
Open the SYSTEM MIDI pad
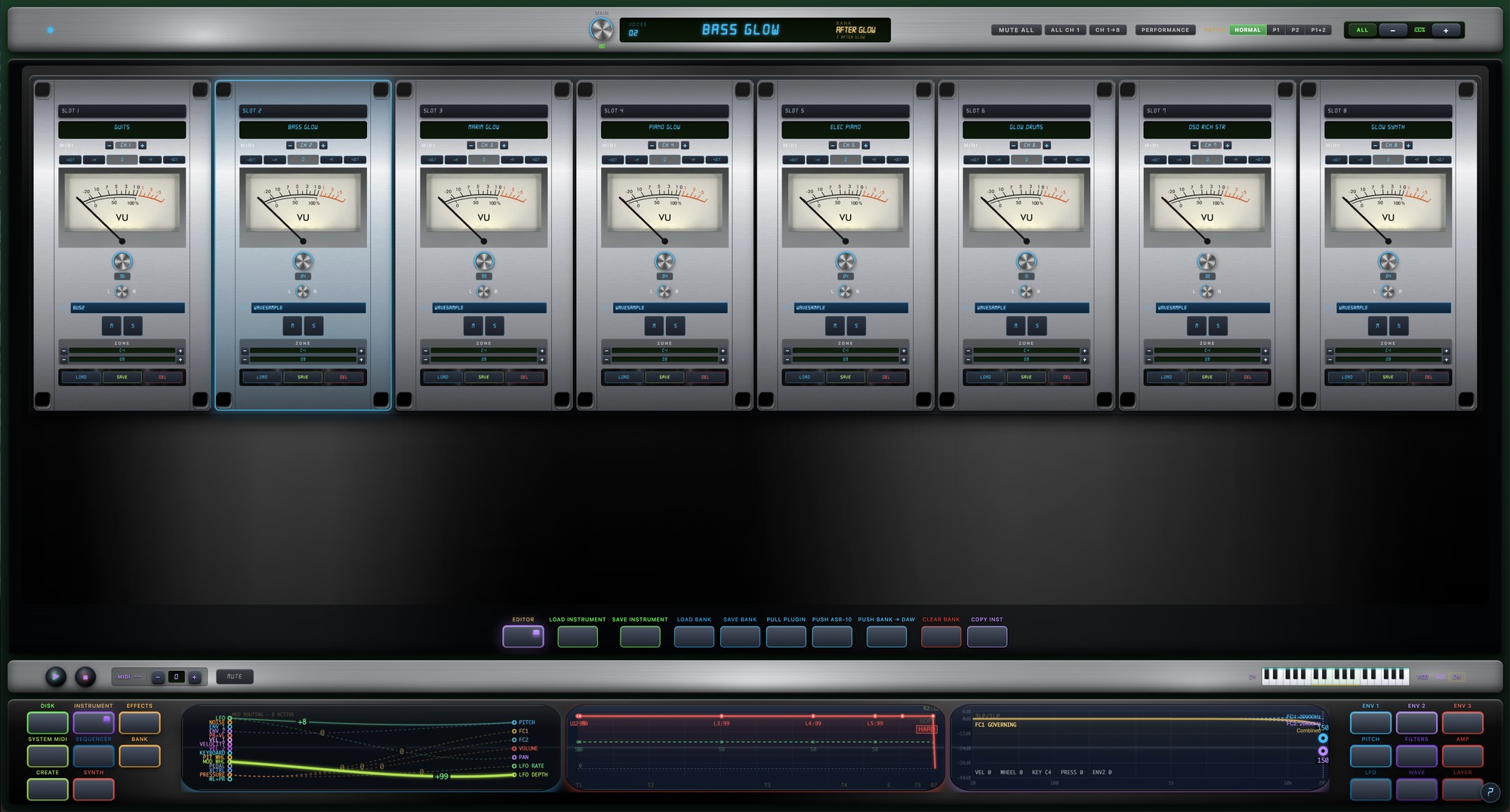(x=48, y=756)
